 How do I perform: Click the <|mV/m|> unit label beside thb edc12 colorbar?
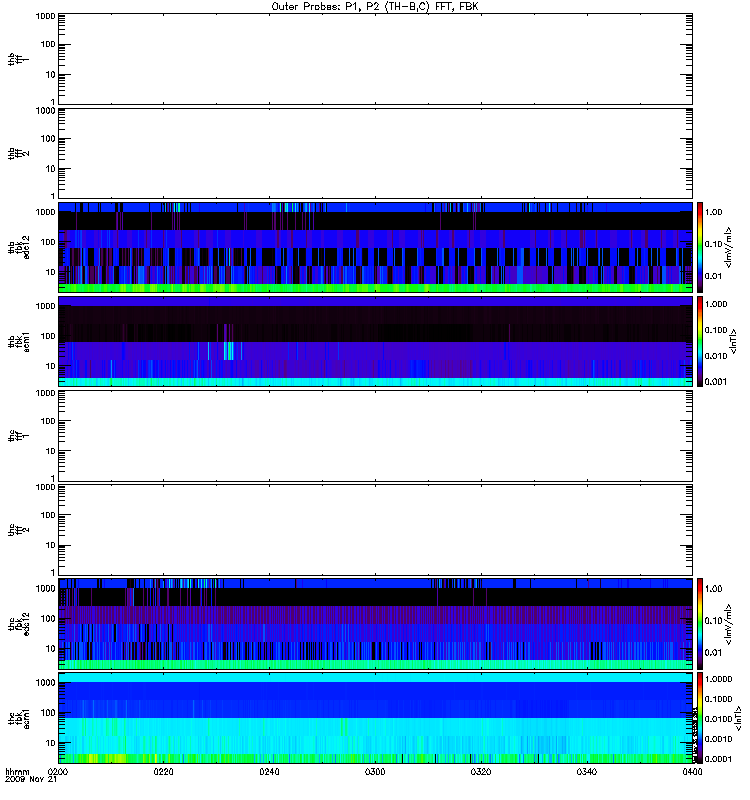tap(728, 247)
